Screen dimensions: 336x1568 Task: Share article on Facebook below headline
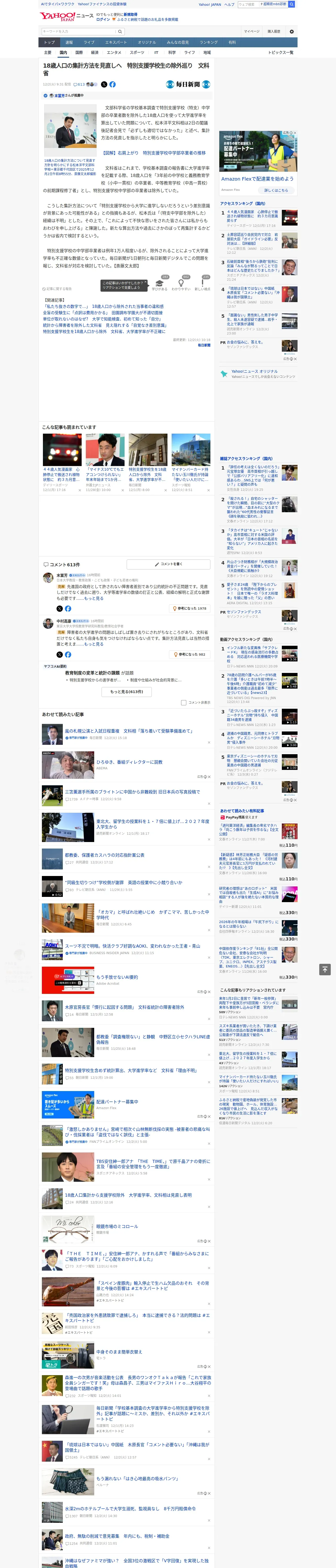click(112, 85)
